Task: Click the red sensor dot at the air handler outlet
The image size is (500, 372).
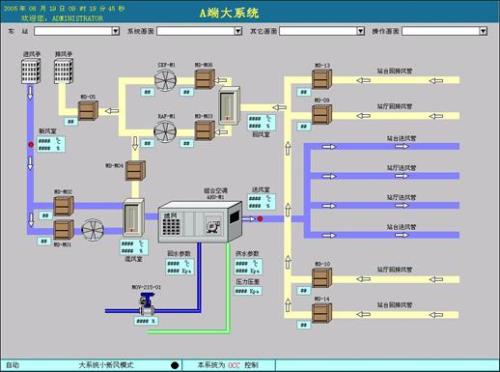Action: click(x=260, y=219)
